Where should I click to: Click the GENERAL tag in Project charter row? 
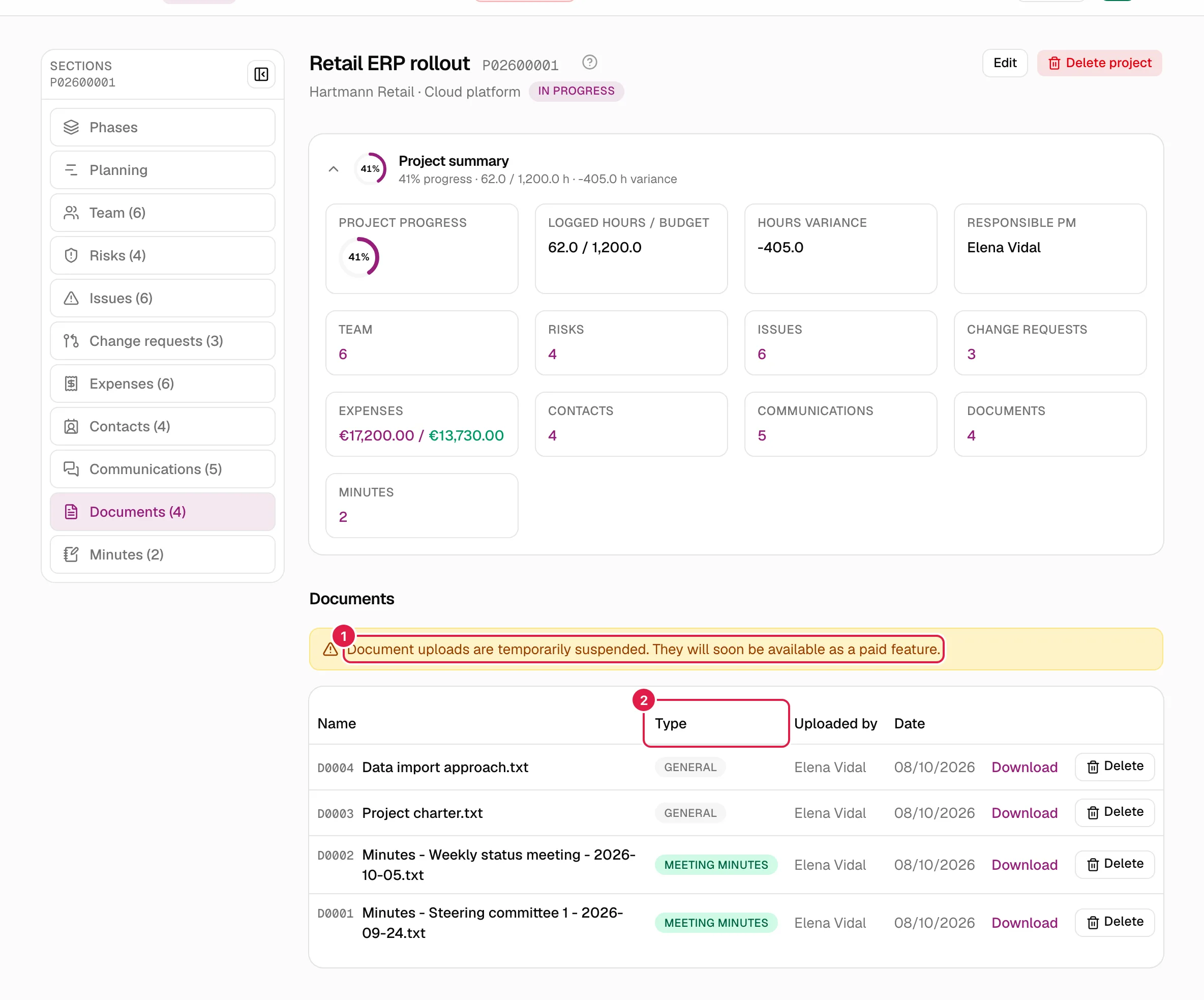(x=690, y=813)
